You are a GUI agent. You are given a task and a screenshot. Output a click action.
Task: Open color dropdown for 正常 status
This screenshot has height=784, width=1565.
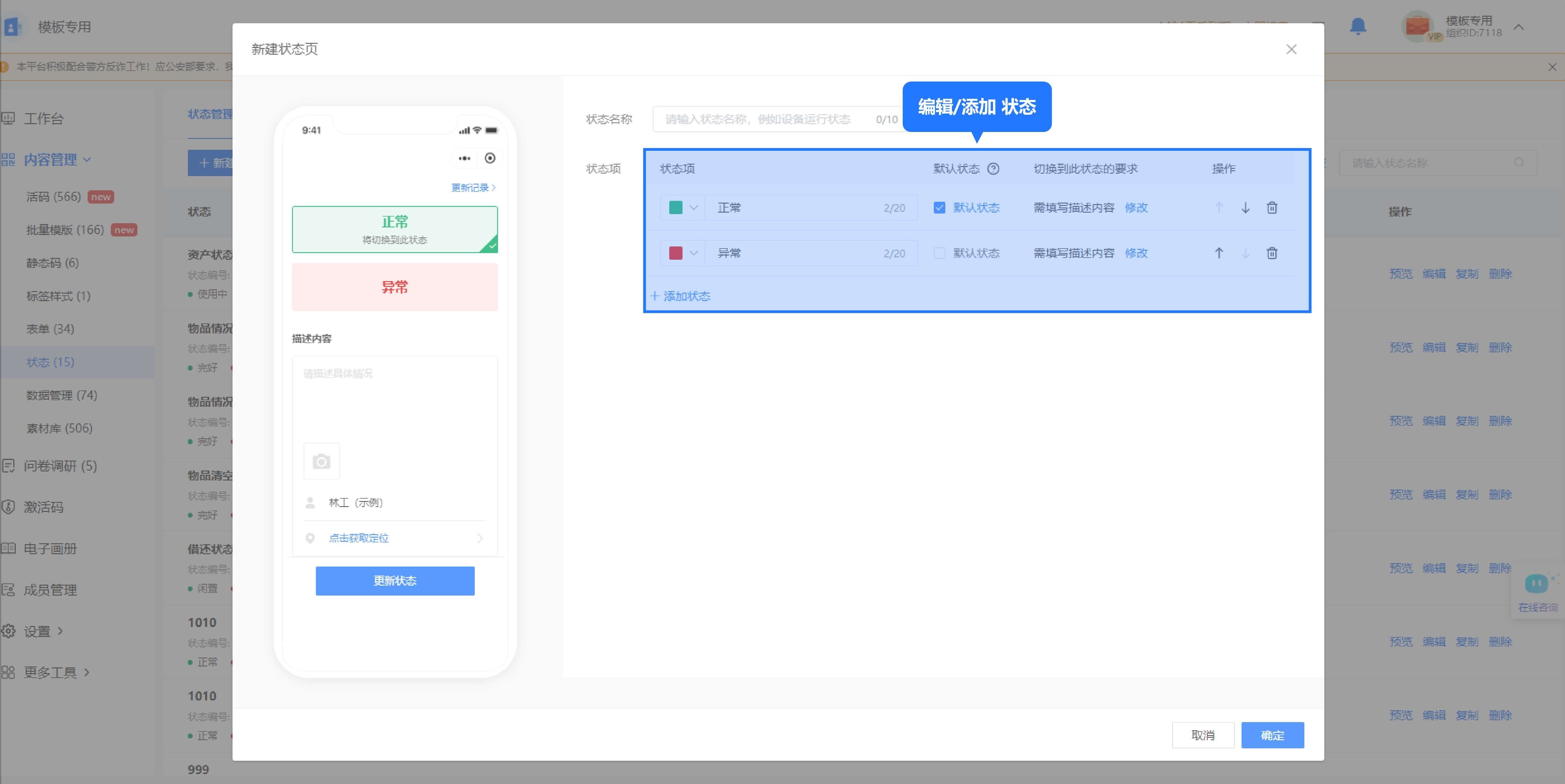tap(693, 208)
